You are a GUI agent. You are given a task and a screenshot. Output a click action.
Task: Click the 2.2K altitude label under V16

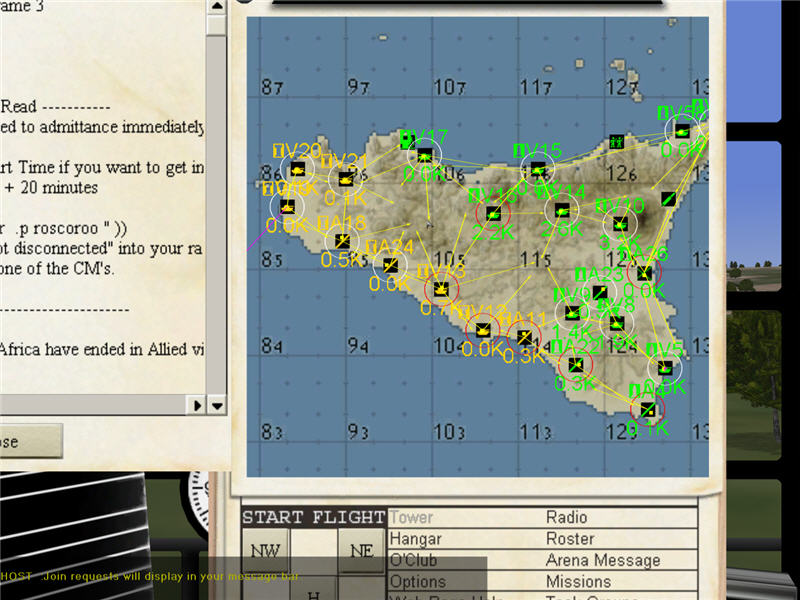click(x=493, y=233)
